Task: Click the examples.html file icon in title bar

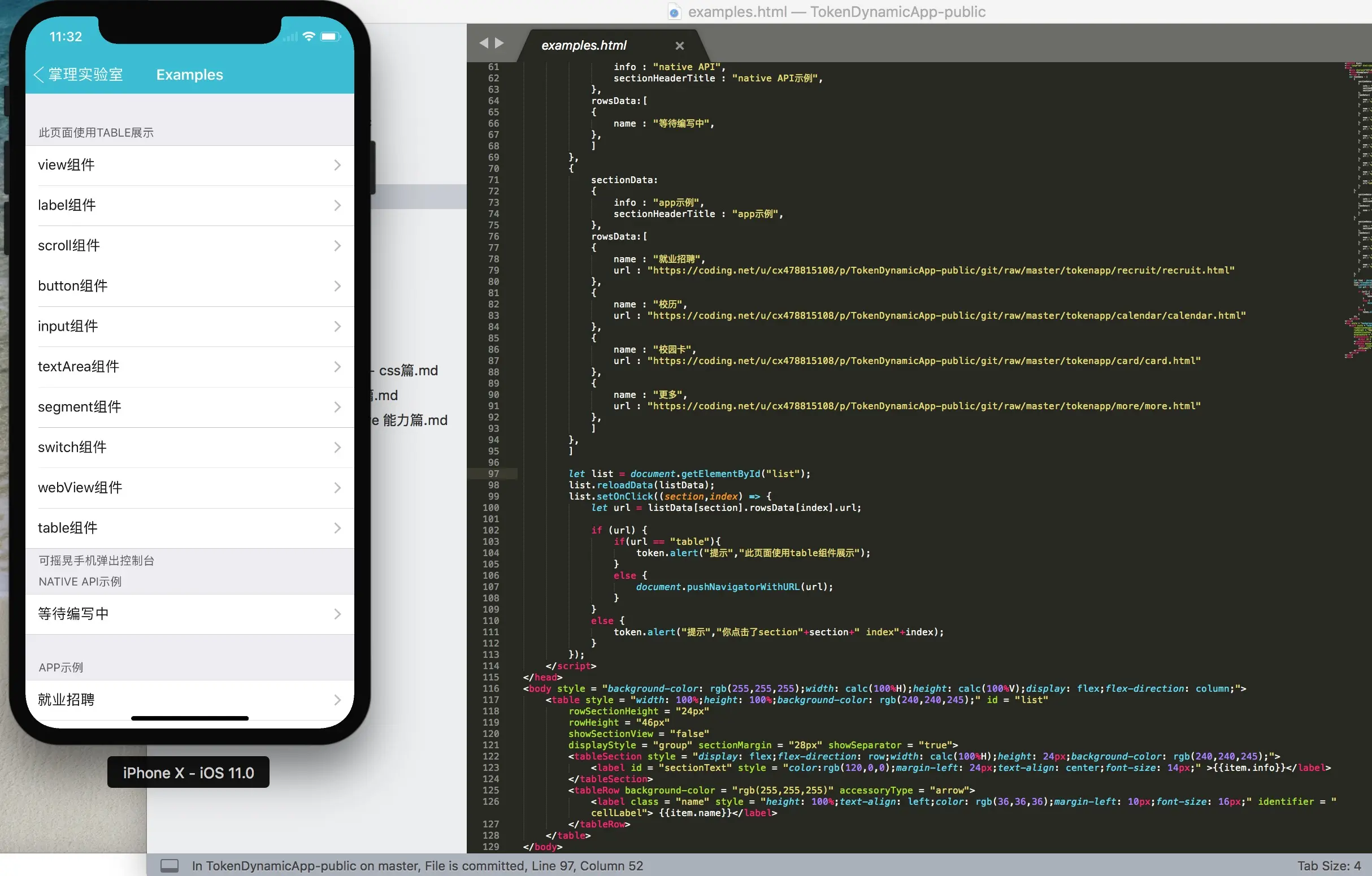Action: click(x=674, y=12)
